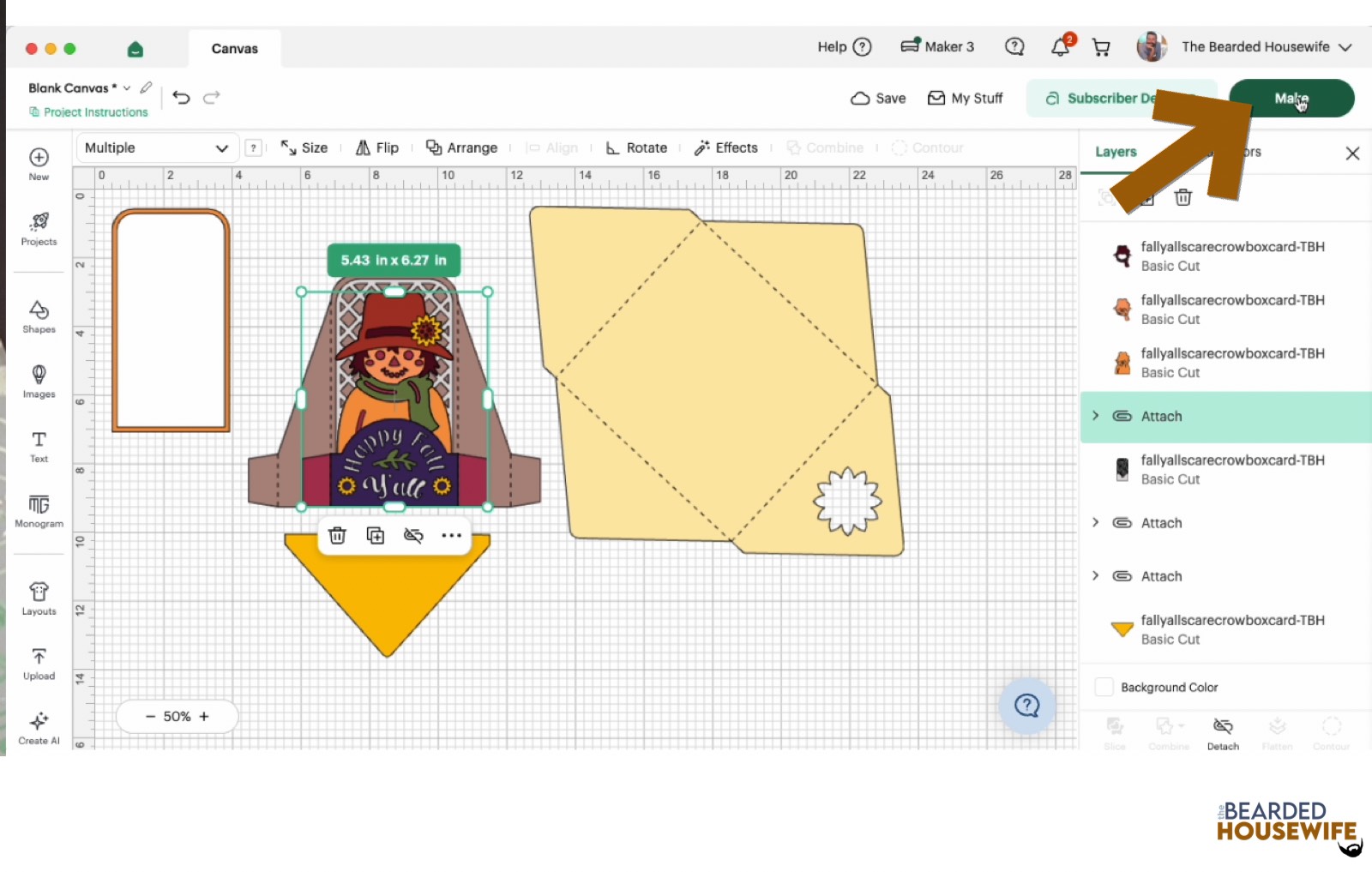Open the New project tool
Screen dimensions: 1372x872
tap(39, 164)
